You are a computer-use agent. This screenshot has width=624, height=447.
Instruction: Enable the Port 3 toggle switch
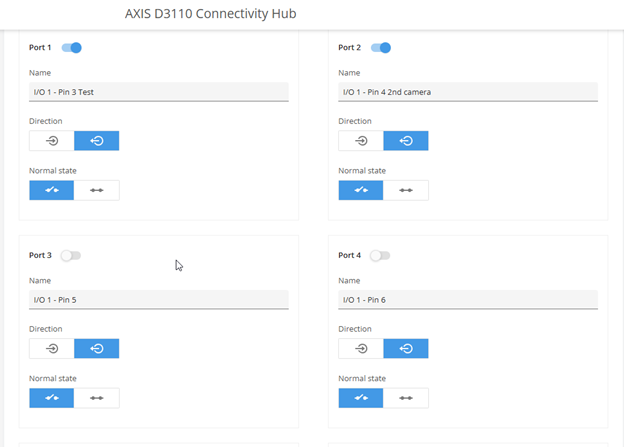click(71, 256)
